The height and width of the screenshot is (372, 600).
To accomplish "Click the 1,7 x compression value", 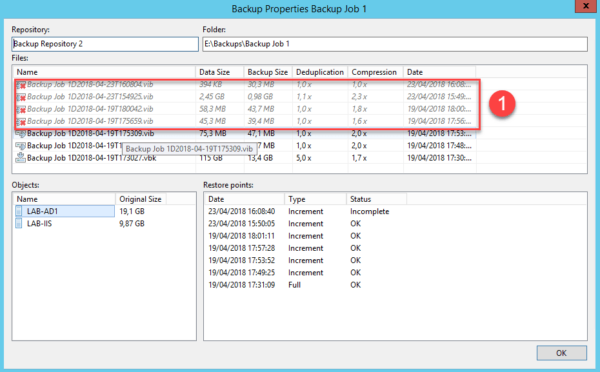I will click(359, 158).
